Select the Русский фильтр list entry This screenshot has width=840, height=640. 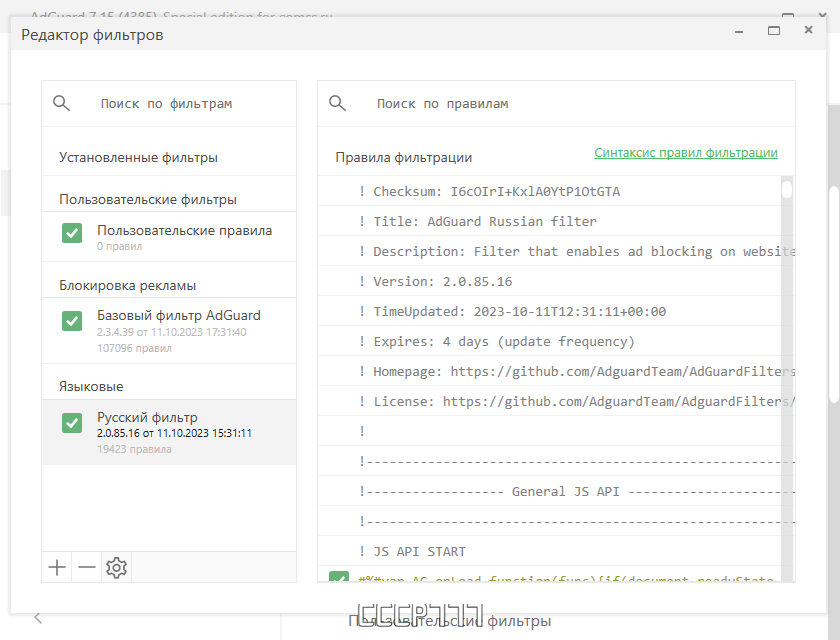[x=169, y=432]
